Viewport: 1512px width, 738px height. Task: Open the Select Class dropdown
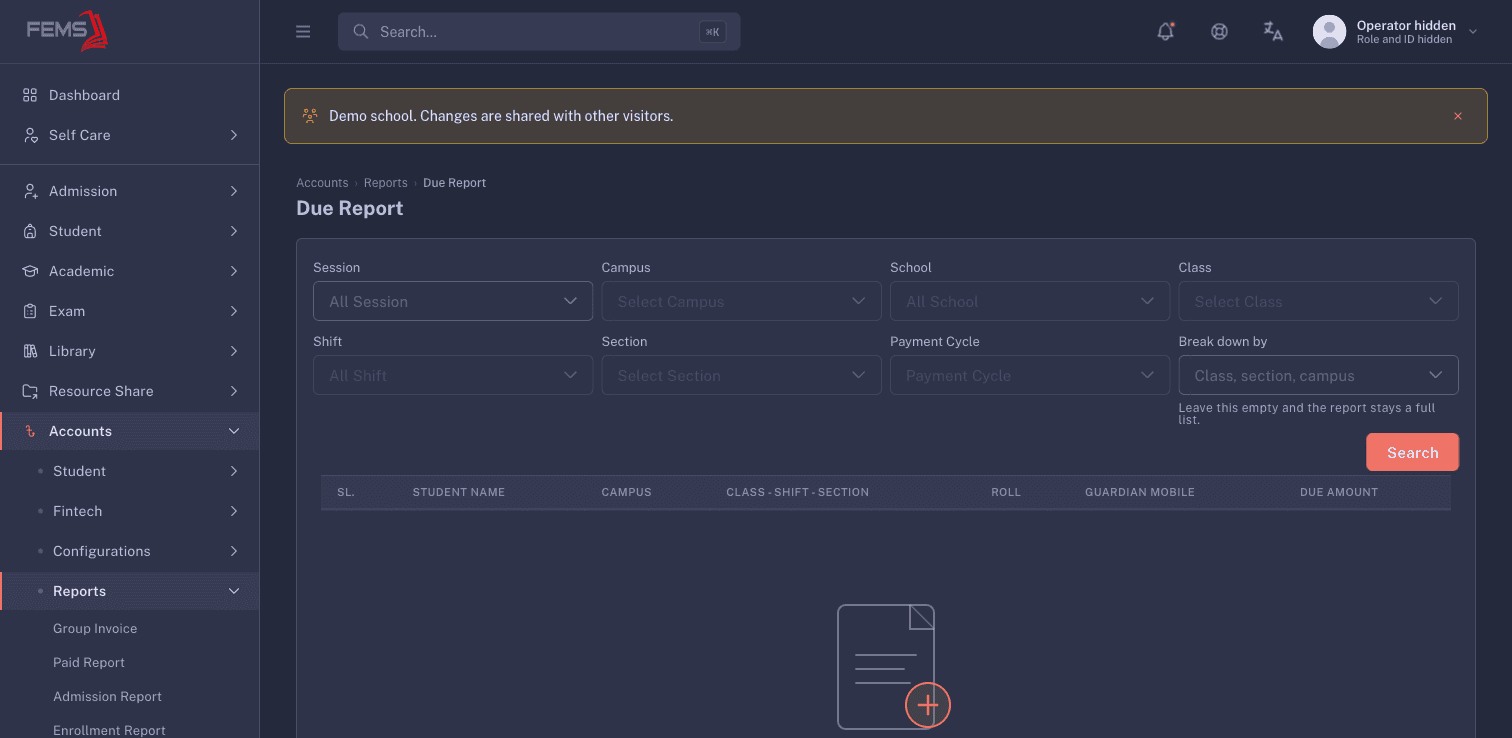click(x=1318, y=301)
